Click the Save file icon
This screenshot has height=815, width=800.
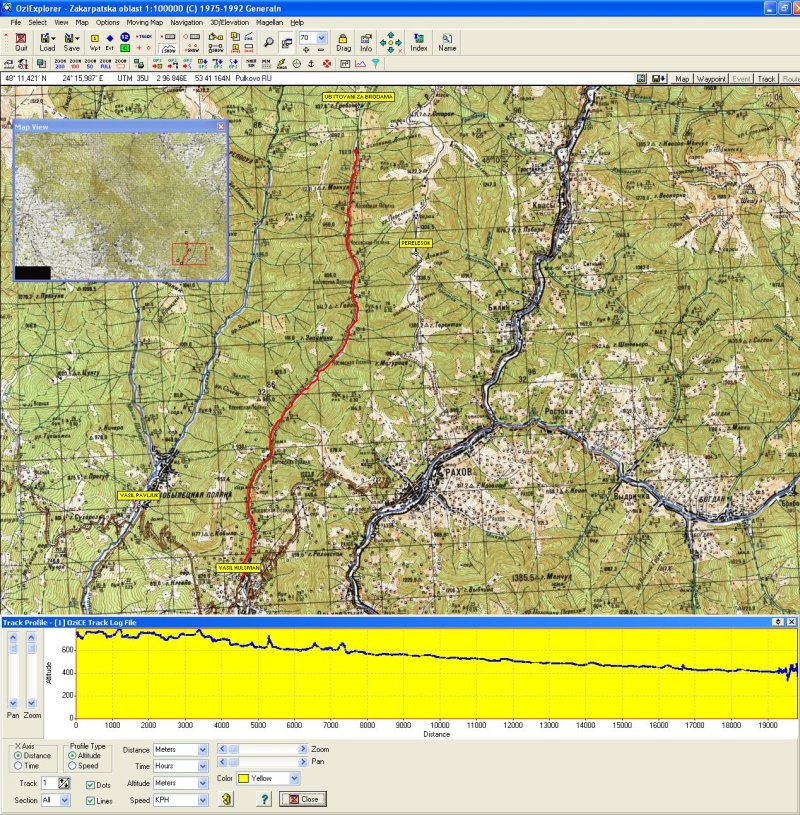click(71, 42)
